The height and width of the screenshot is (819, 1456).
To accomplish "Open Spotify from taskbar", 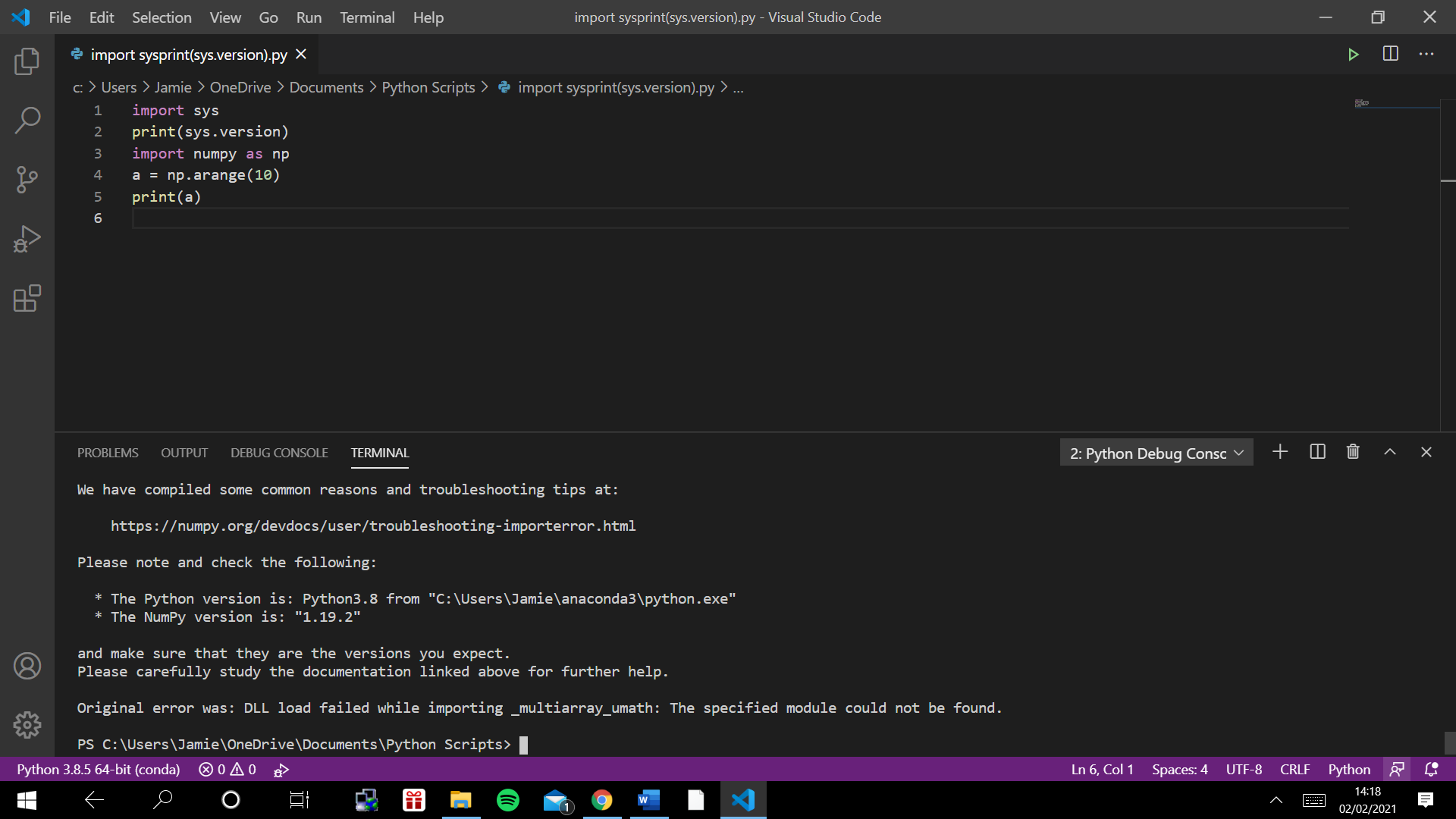I will [x=508, y=800].
